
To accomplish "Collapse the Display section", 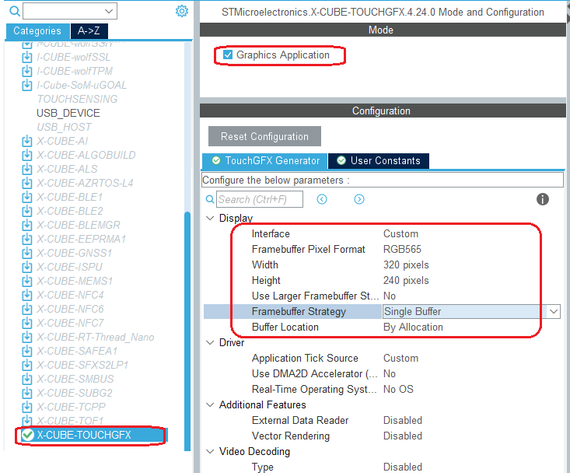I will [x=210, y=218].
